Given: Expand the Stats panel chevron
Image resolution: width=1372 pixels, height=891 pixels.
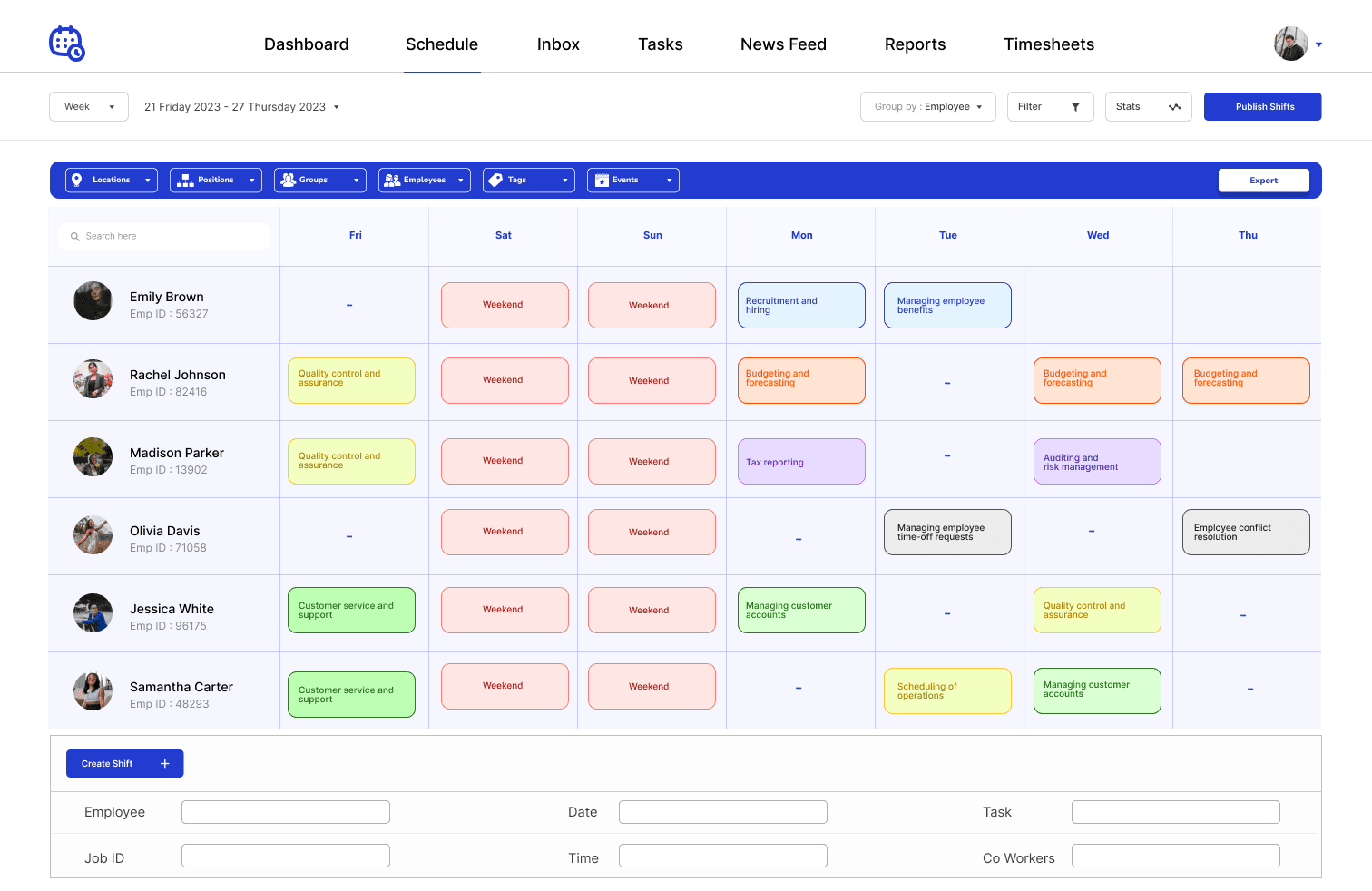Looking at the screenshot, I should click(1174, 106).
